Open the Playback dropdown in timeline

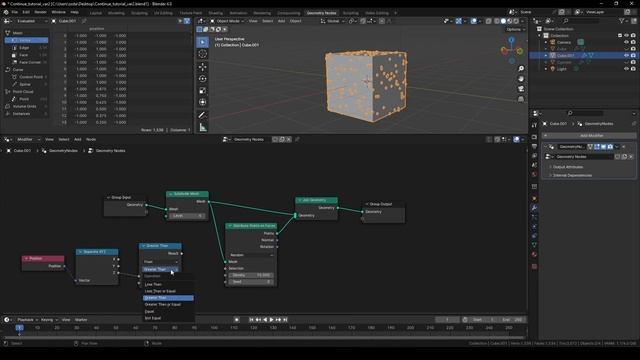click(x=27, y=320)
